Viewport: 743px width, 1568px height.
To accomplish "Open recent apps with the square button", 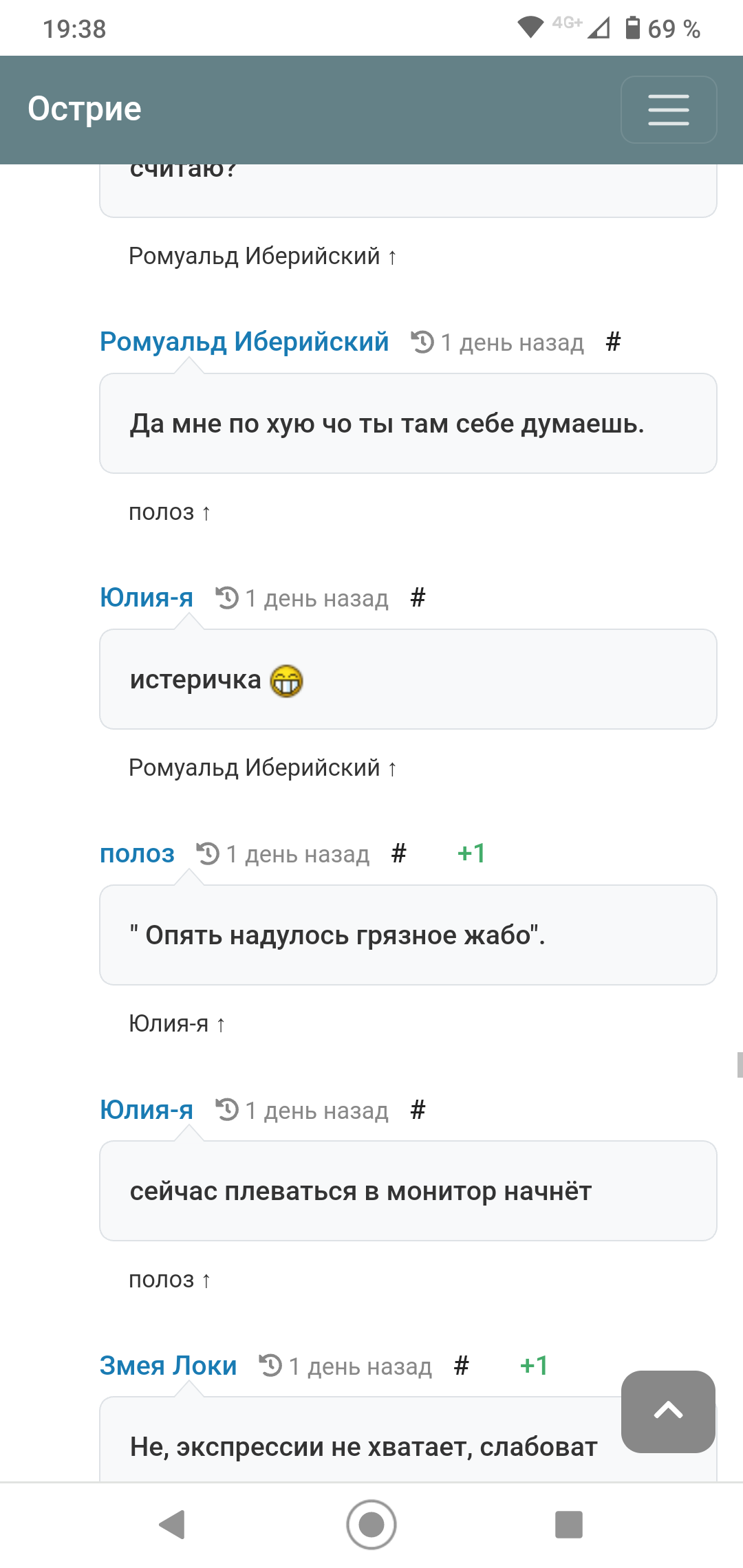I will [x=569, y=1525].
